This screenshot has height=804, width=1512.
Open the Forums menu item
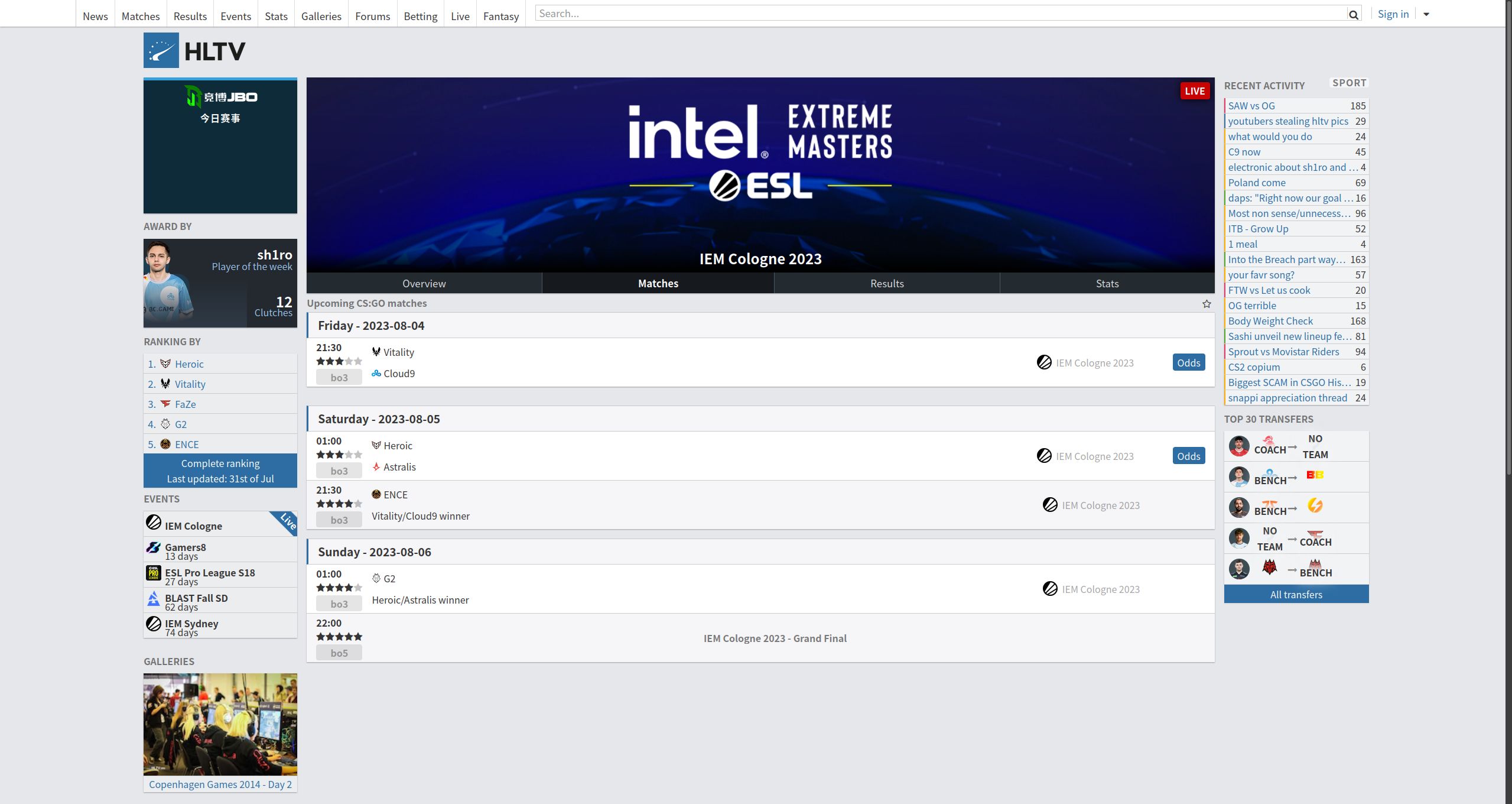pos(372,16)
